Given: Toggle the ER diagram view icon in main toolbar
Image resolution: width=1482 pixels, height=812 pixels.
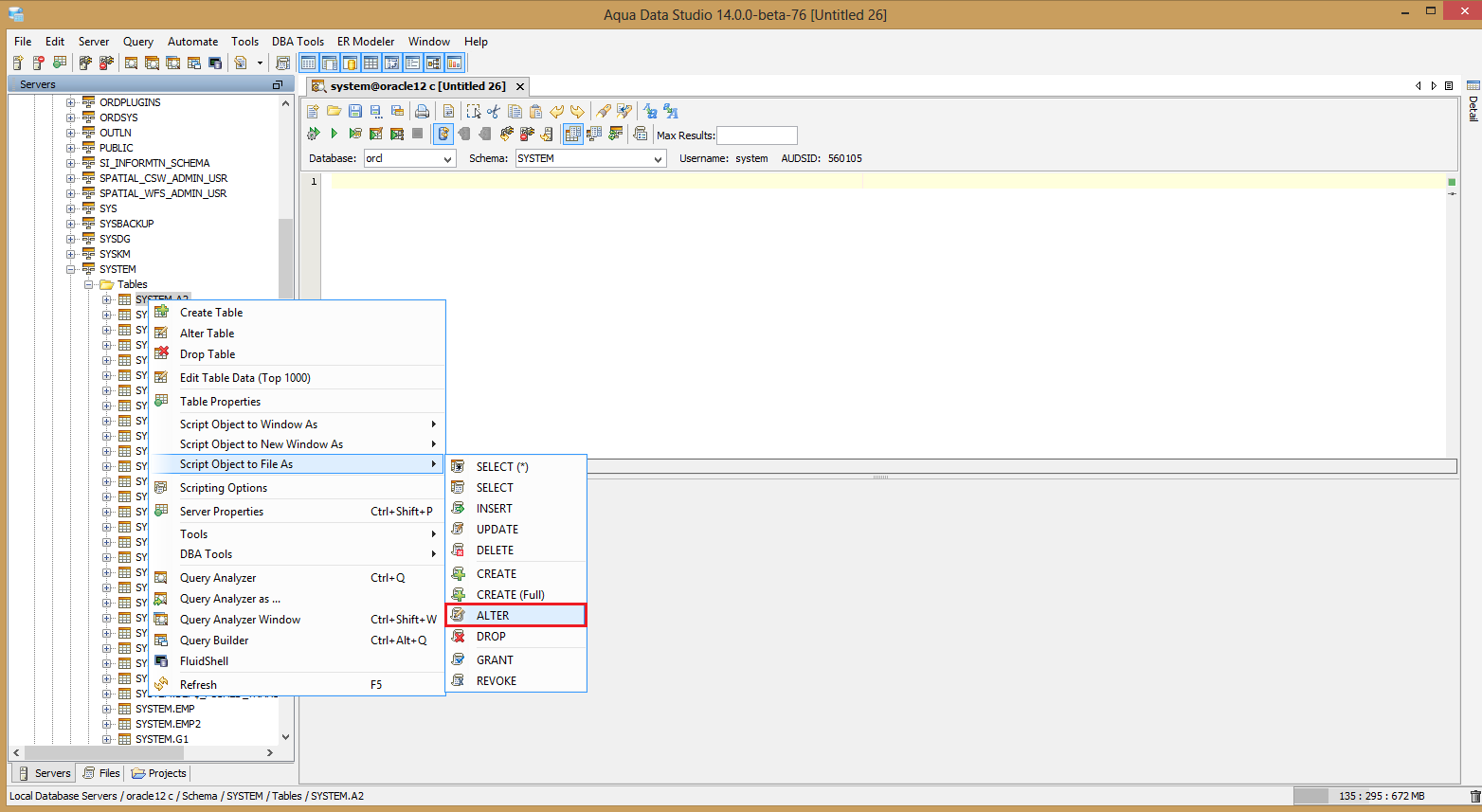Looking at the screenshot, I should (x=434, y=63).
